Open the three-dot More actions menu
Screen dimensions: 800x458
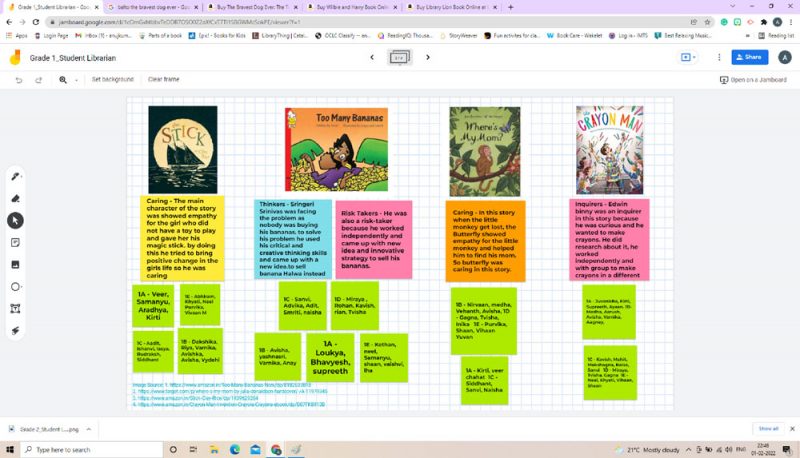pos(719,57)
